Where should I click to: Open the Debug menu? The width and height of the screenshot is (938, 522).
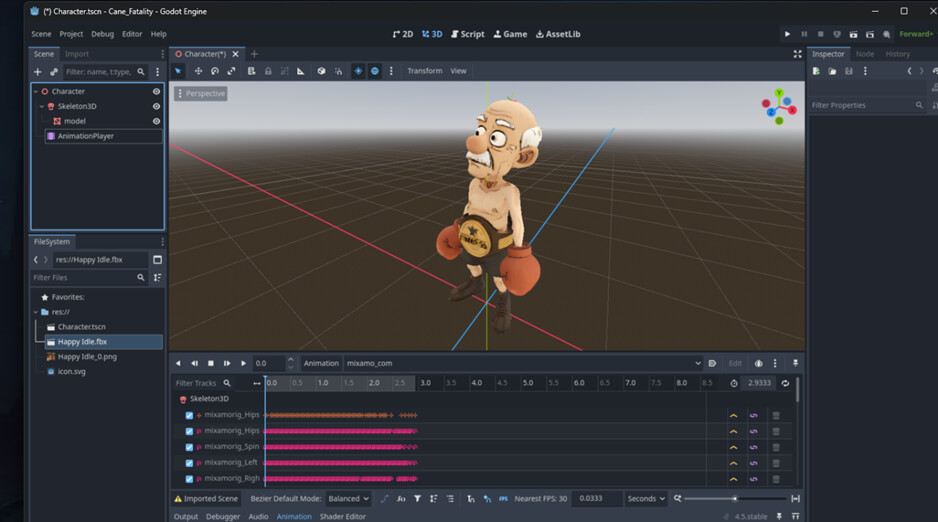pyautogui.click(x=103, y=34)
